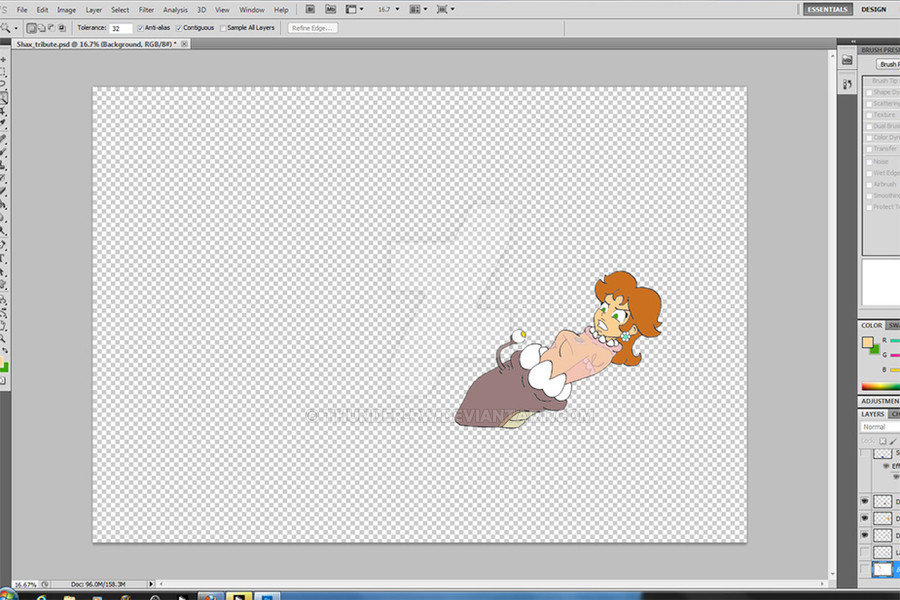Image resolution: width=900 pixels, height=600 pixels.
Task: Hide the first visible layer eye icon
Action: tap(865, 501)
